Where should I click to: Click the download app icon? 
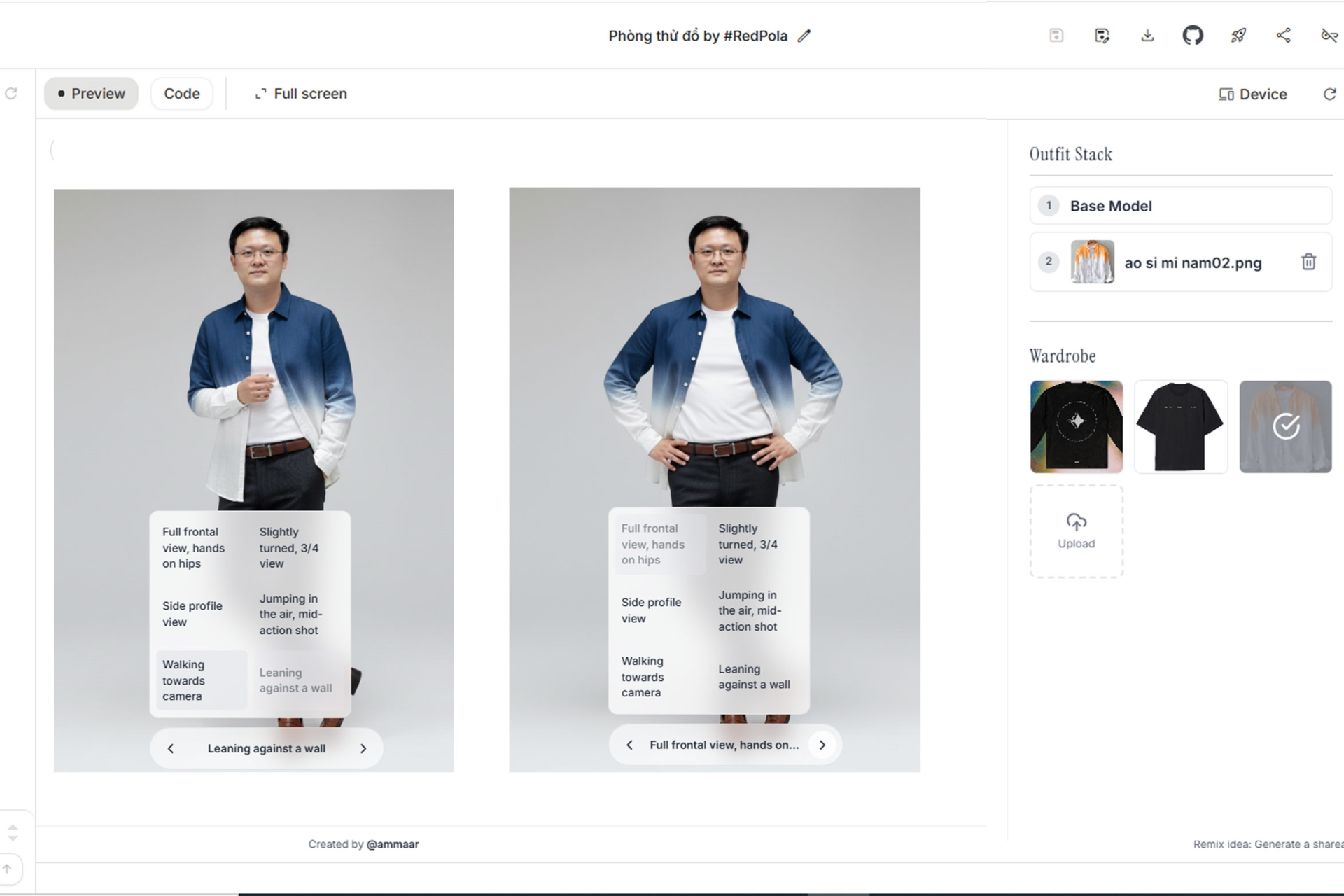[1147, 36]
